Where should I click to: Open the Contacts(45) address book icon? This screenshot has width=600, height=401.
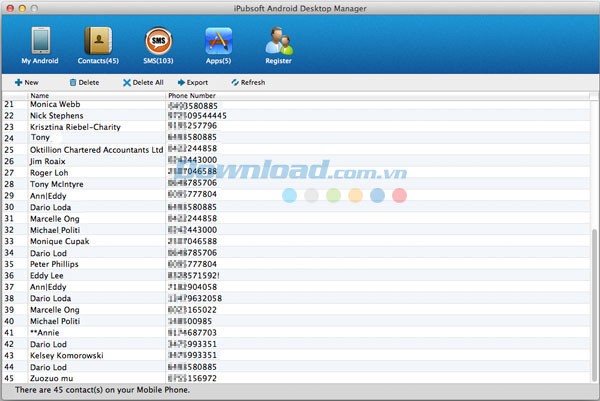(100, 41)
